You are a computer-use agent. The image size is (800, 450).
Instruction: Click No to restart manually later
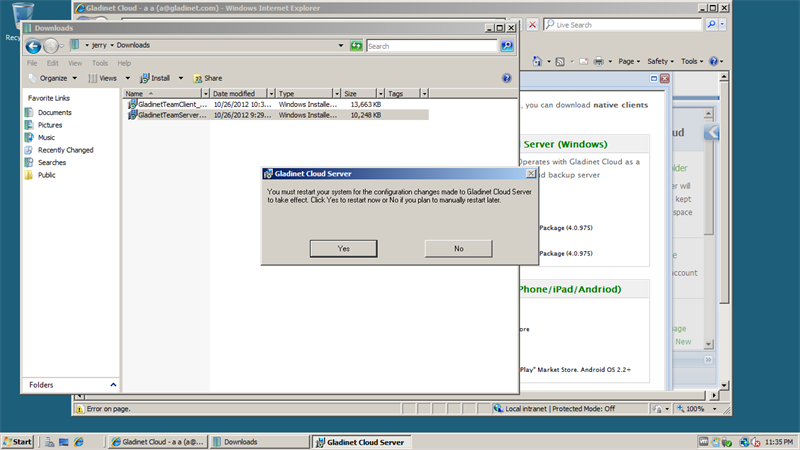(x=458, y=248)
